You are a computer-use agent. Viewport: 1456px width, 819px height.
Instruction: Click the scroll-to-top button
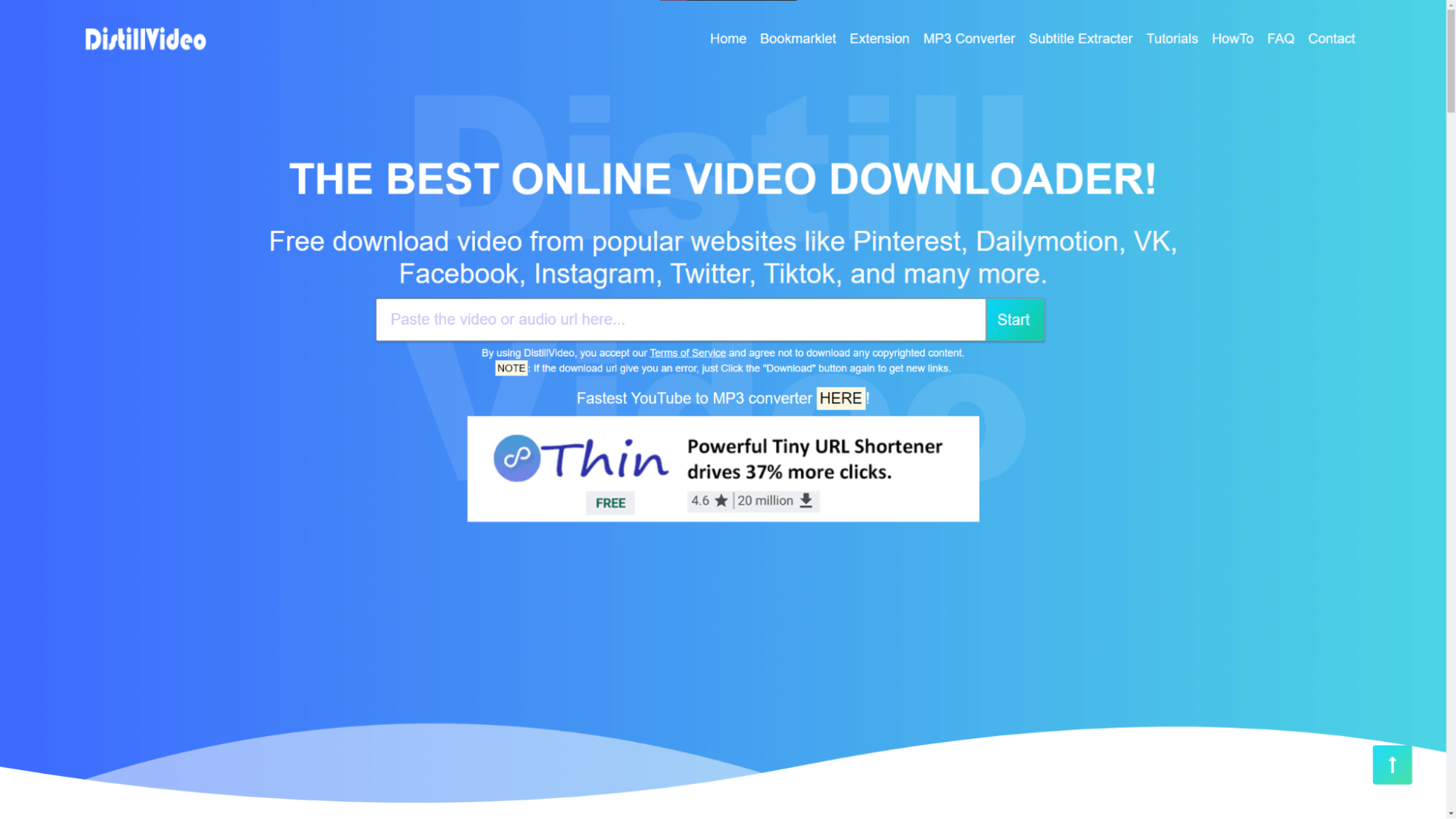(x=1392, y=765)
